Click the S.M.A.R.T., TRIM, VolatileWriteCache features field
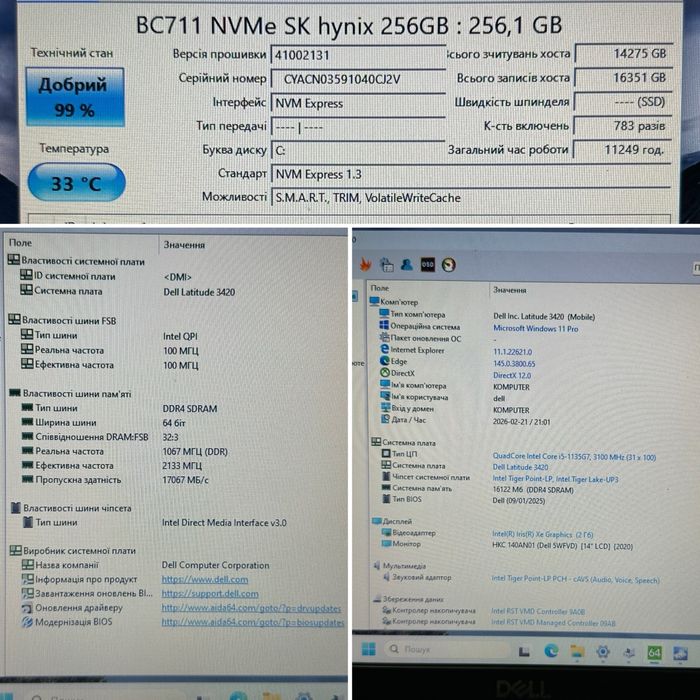The image size is (700, 700). click(x=471, y=198)
